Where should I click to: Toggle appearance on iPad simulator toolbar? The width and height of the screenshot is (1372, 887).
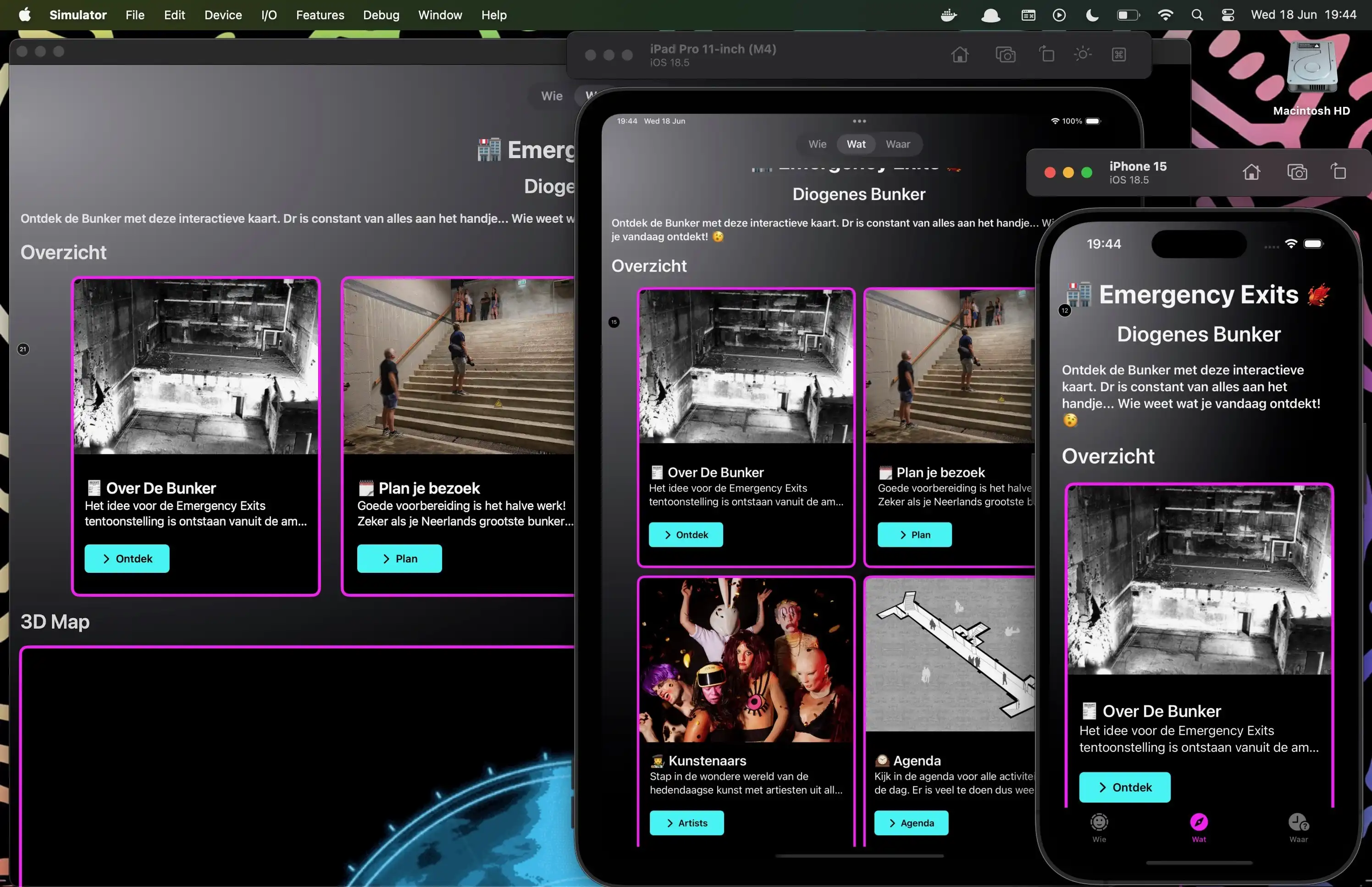1082,55
